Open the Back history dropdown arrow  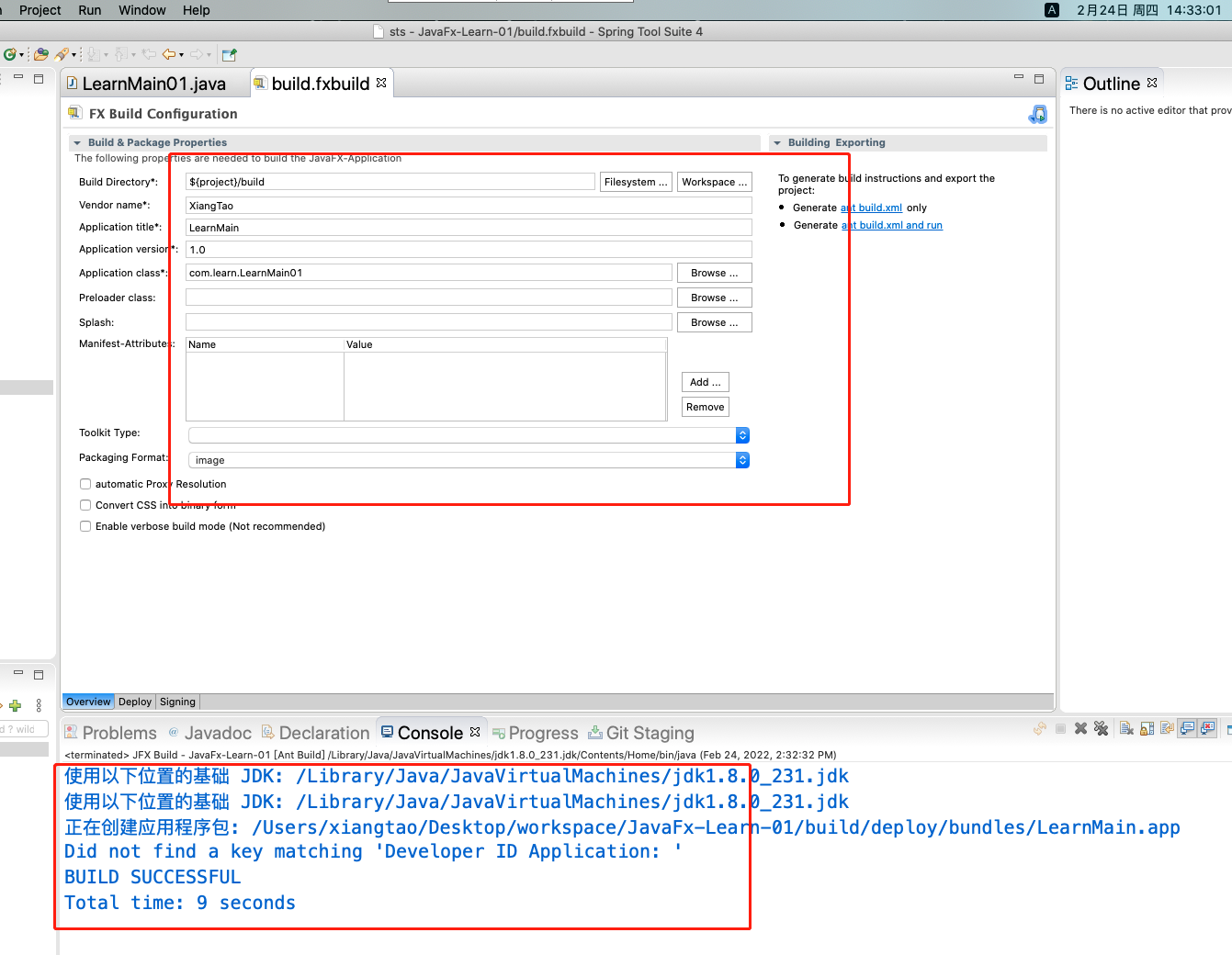click(181, 55)
